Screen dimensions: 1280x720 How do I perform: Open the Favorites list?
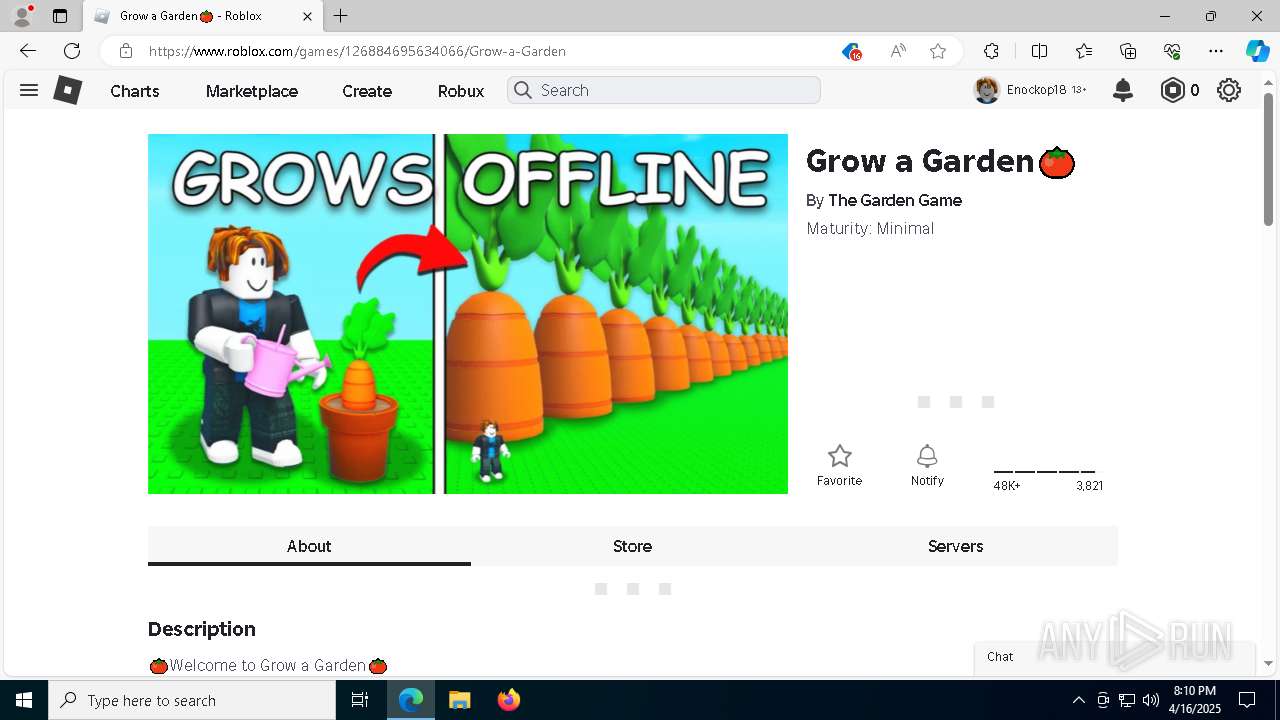tap(1084, 51)
